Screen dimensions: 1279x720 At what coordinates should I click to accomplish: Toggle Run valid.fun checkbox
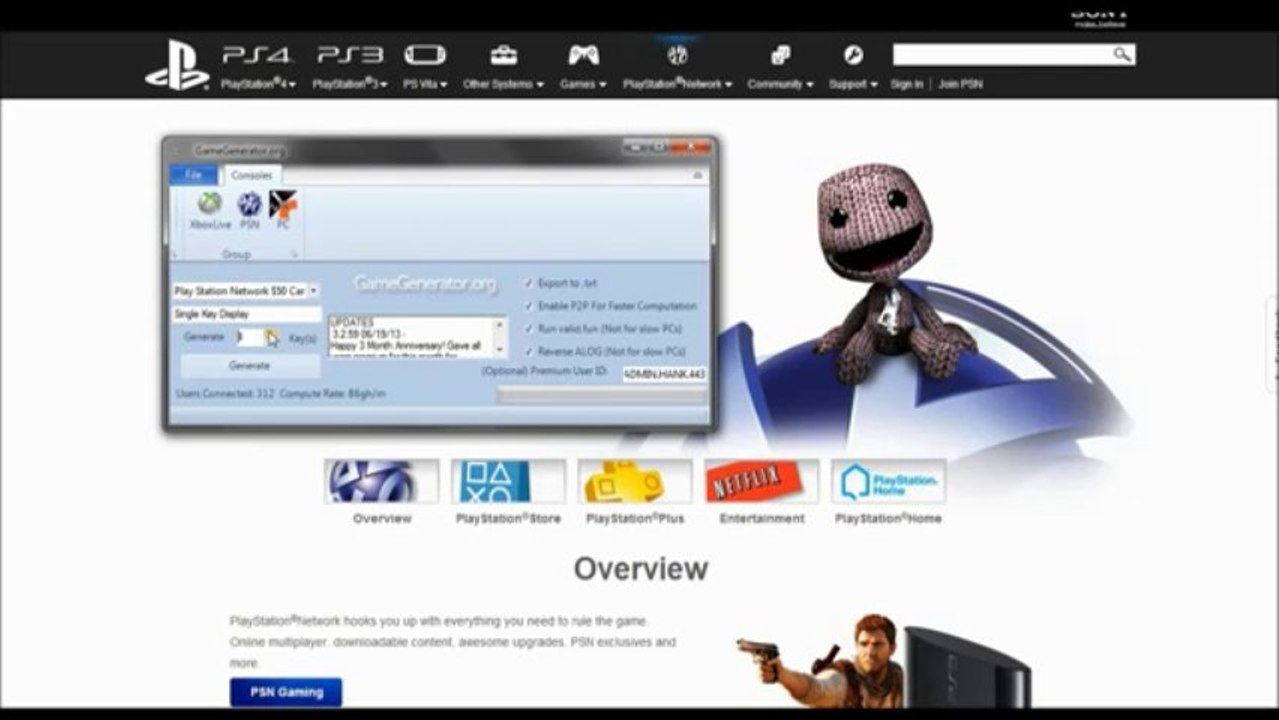529,329
